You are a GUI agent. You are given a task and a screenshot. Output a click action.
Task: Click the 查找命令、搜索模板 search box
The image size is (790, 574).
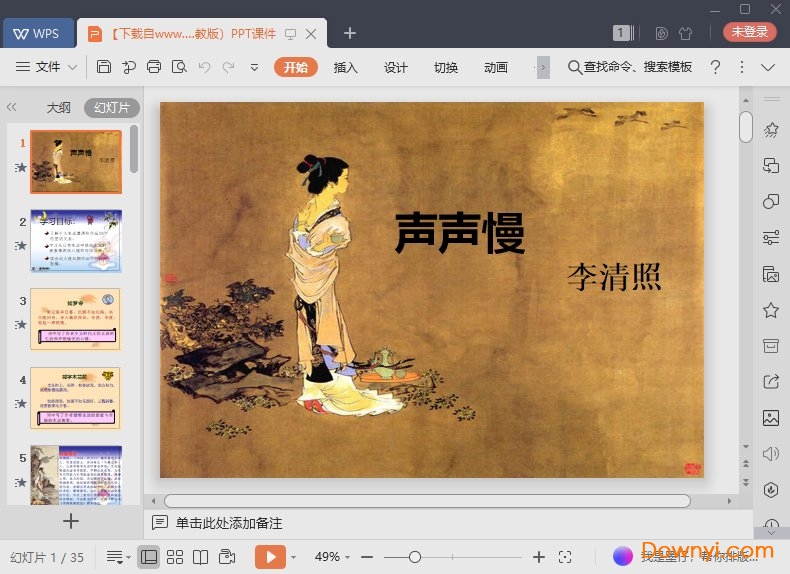(630, 67)
